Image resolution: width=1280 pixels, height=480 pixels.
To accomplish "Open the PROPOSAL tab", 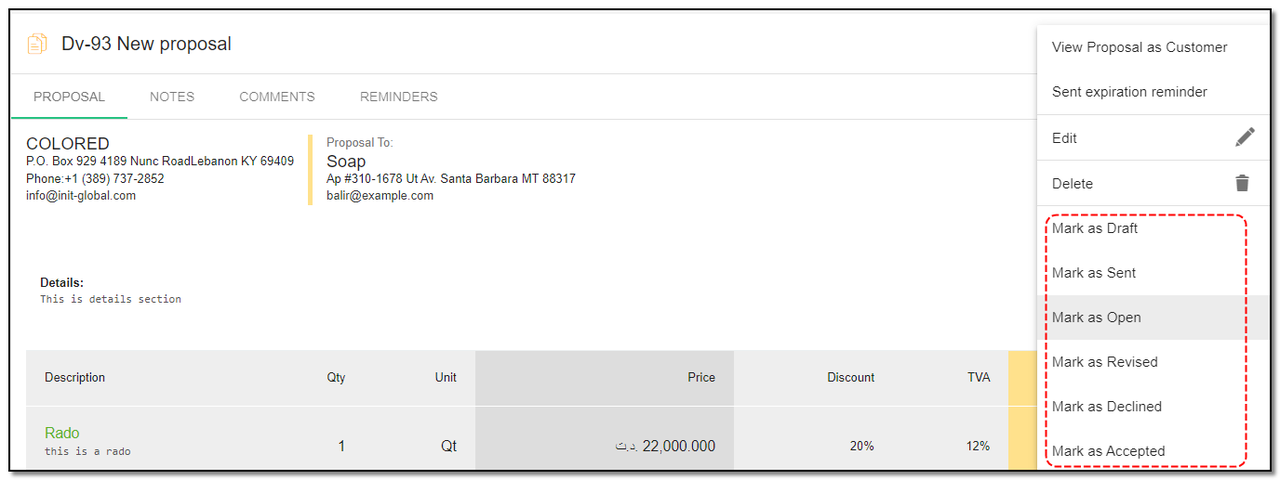I will [69, 97].
